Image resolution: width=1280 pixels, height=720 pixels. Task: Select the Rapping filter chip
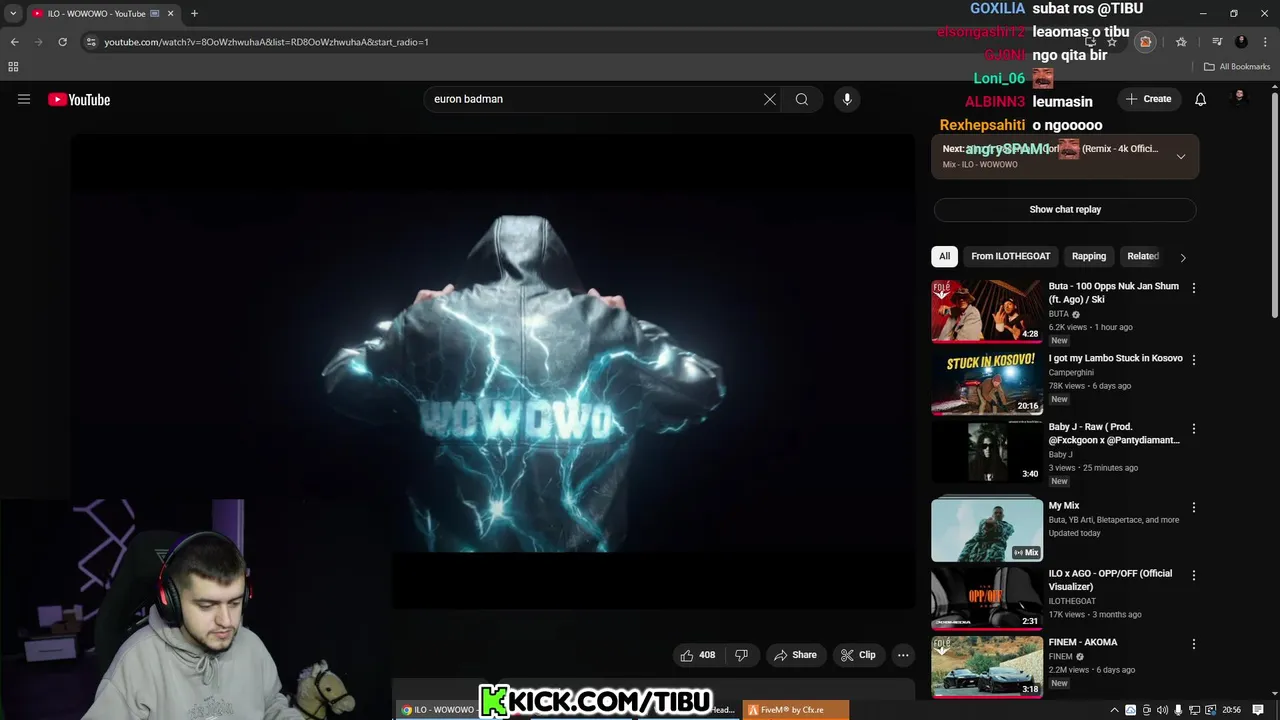1089,256
